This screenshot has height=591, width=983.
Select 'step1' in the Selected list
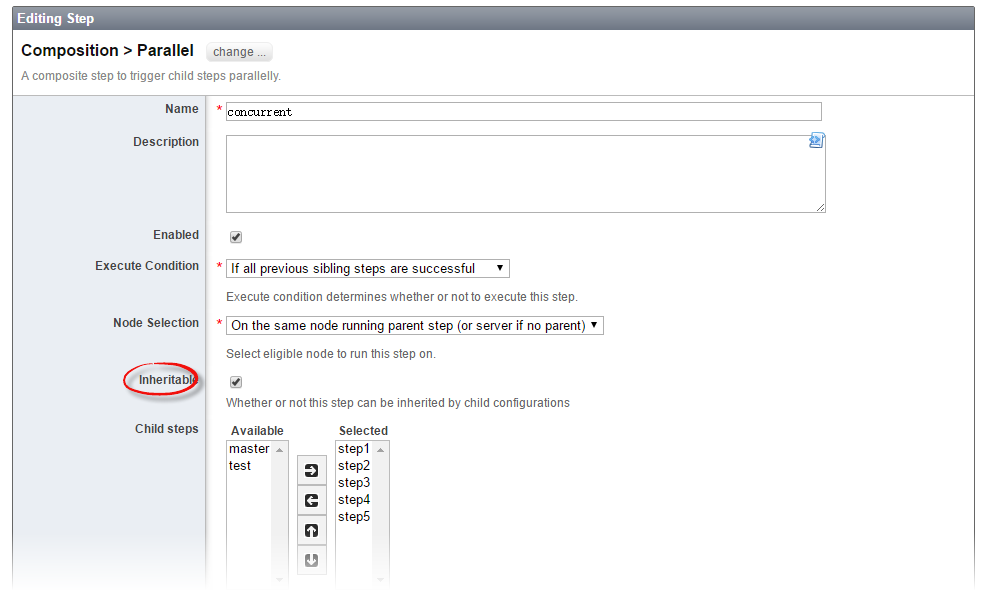point(354,449)
